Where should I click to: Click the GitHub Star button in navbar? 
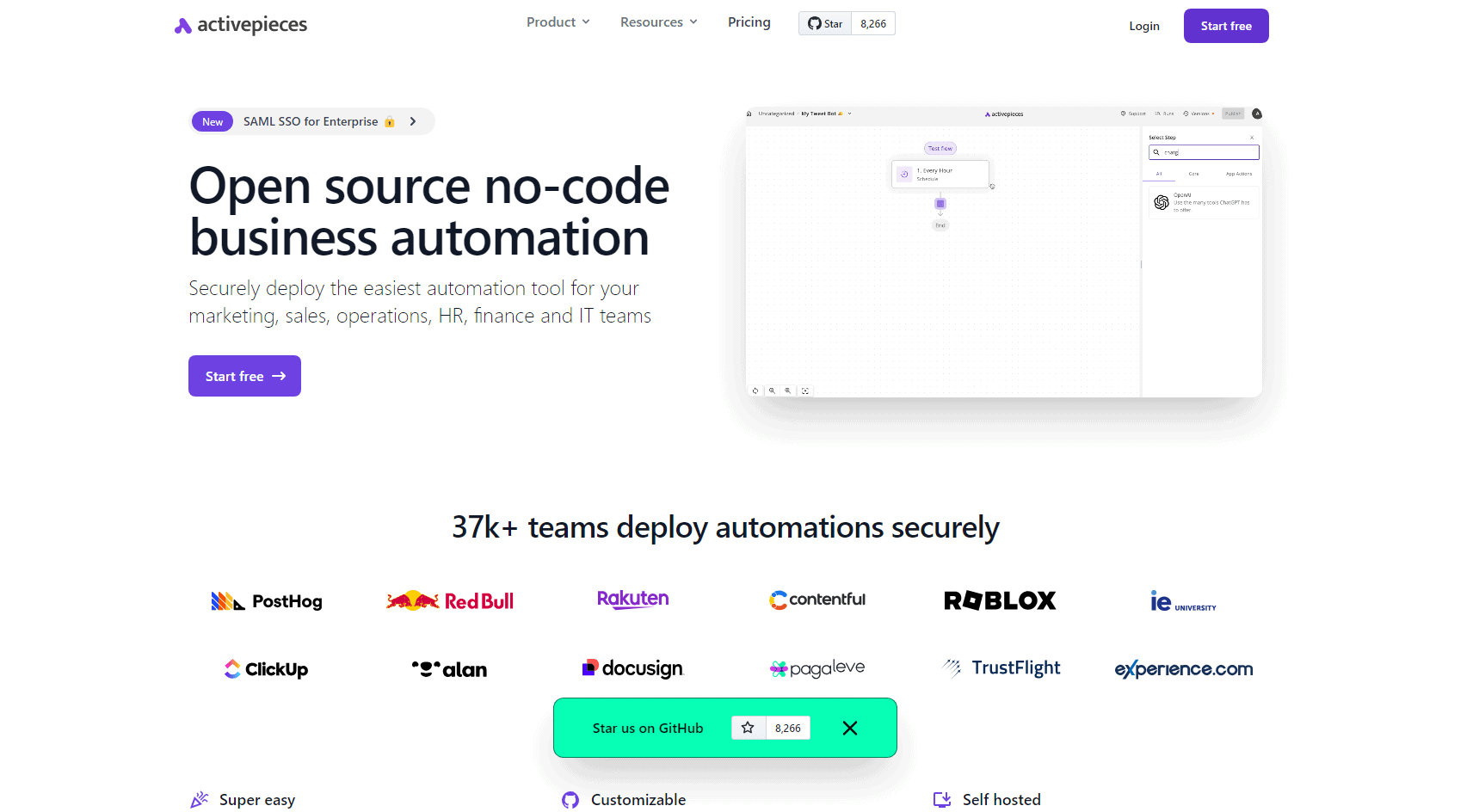825,23
